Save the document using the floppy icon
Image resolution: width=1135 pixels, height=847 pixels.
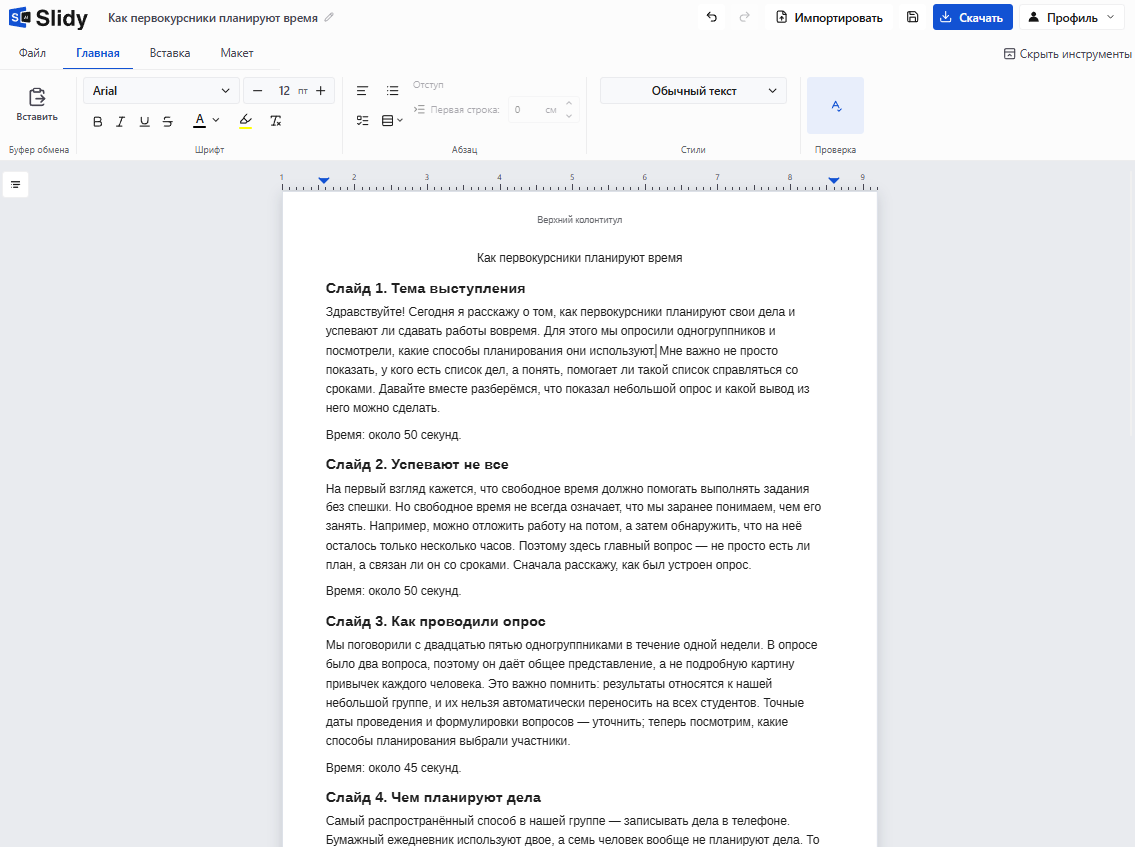[x=912, y=17]
